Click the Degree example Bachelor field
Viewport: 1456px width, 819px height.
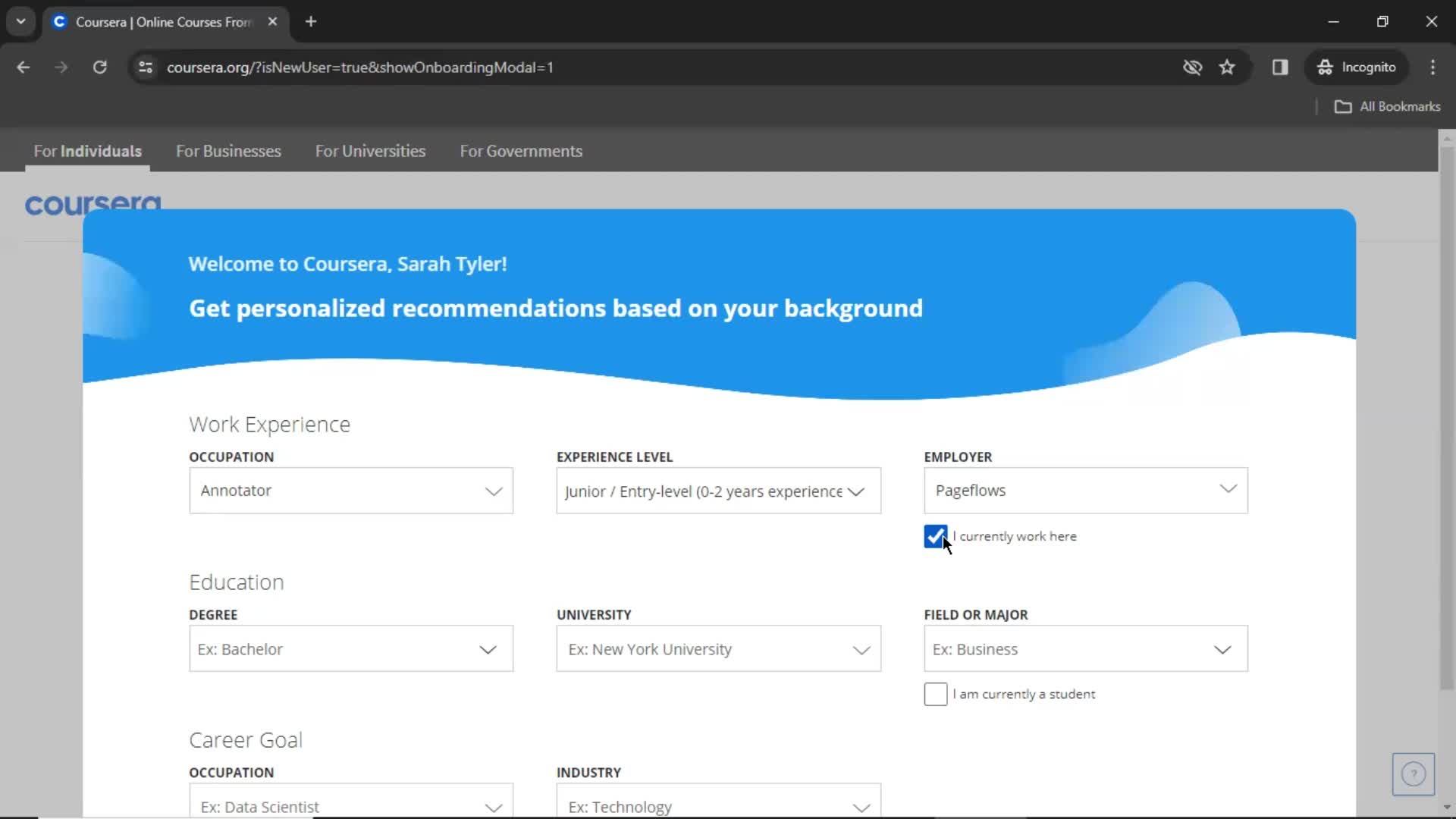[x=351, y=648]
